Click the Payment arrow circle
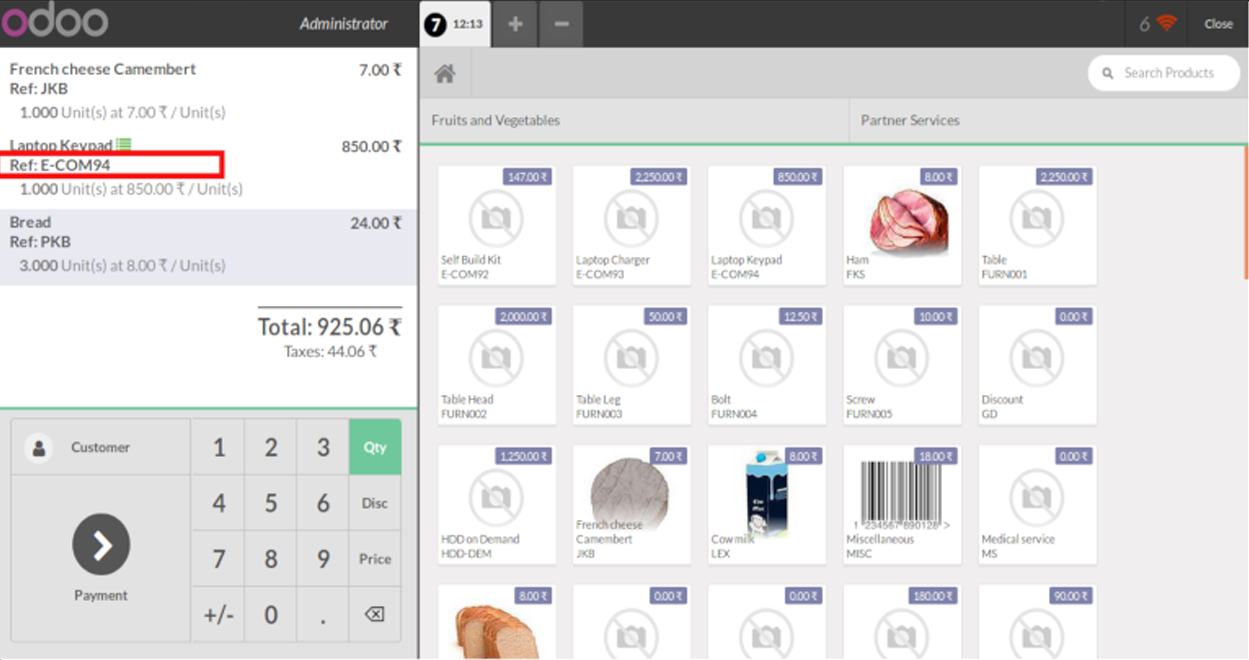 pos(101,545)
